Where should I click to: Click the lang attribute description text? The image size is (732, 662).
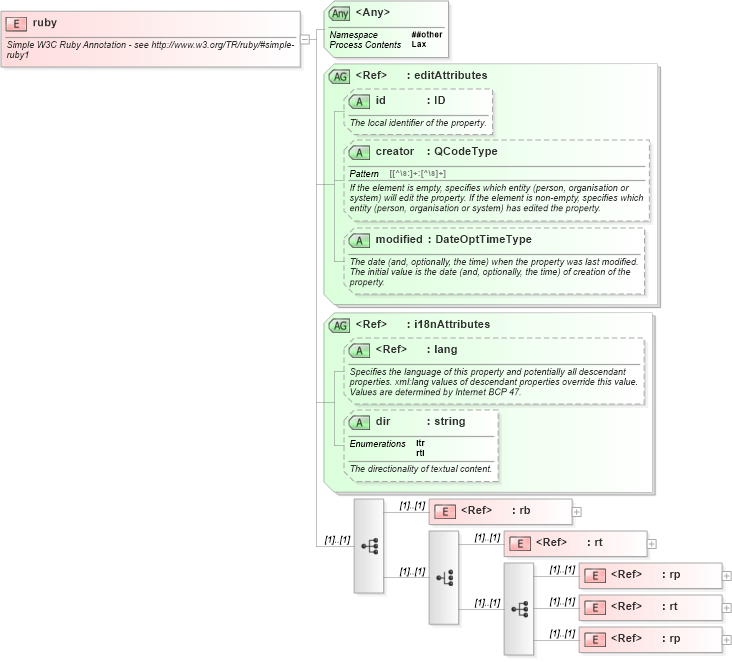click(493, 382)
